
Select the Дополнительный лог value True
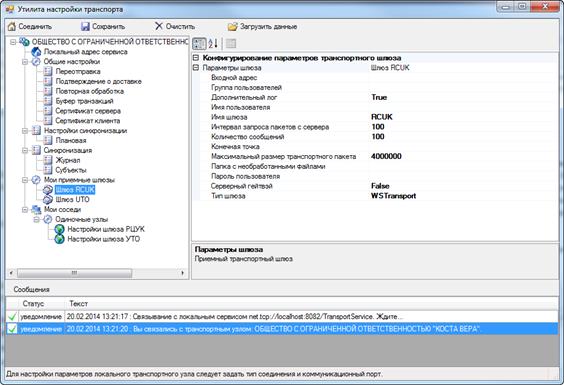point(464,98)
